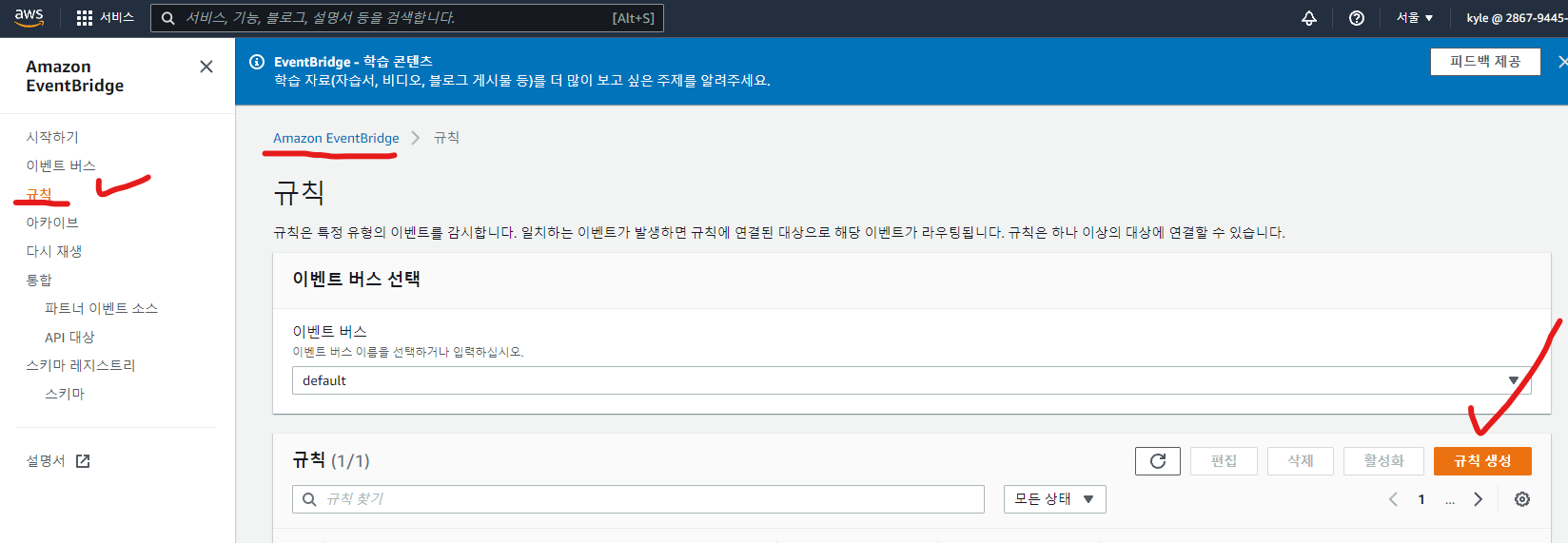The width and height of the screenshot is (1568, 543).
Task: Select 다시 재생 in sidebar
Action: pyautogui.click(x=54, y=251)
